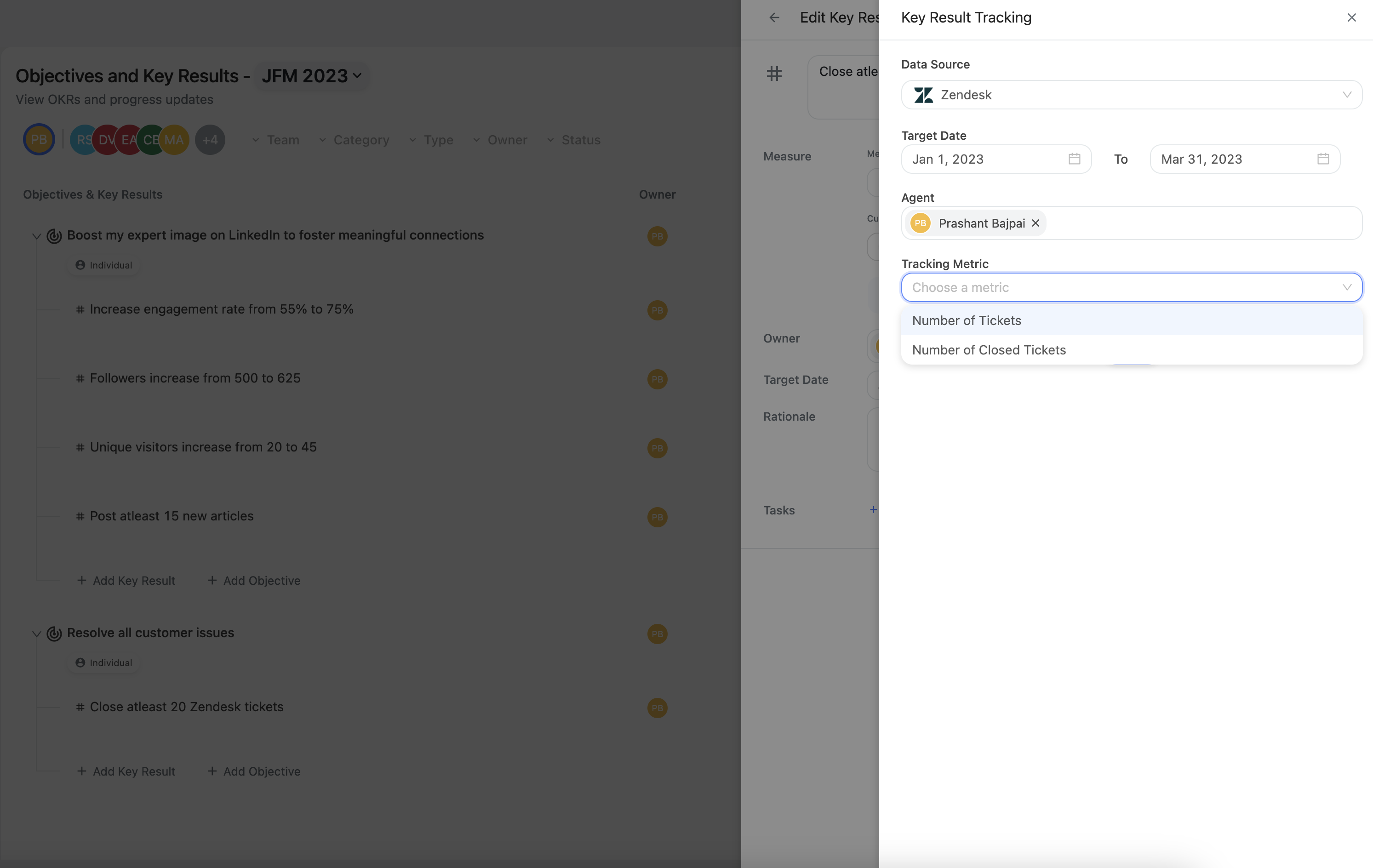Click owner avatar for Unique visitors row
The width and height of the screenshot is (1373, 868).
click(657, 449)
